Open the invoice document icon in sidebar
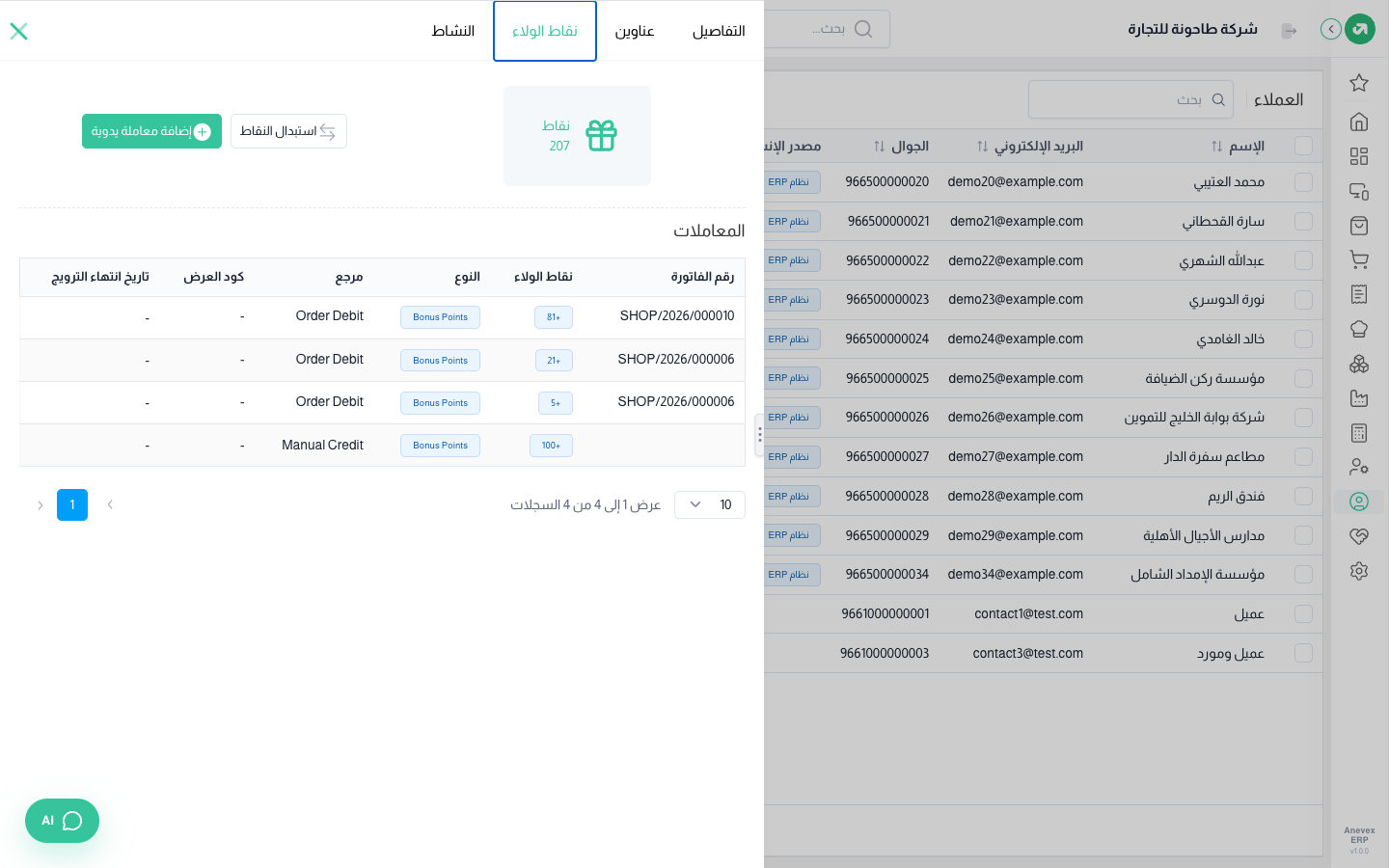The width and height of the screenshot is (1389, 868). tap(1359, 294)
